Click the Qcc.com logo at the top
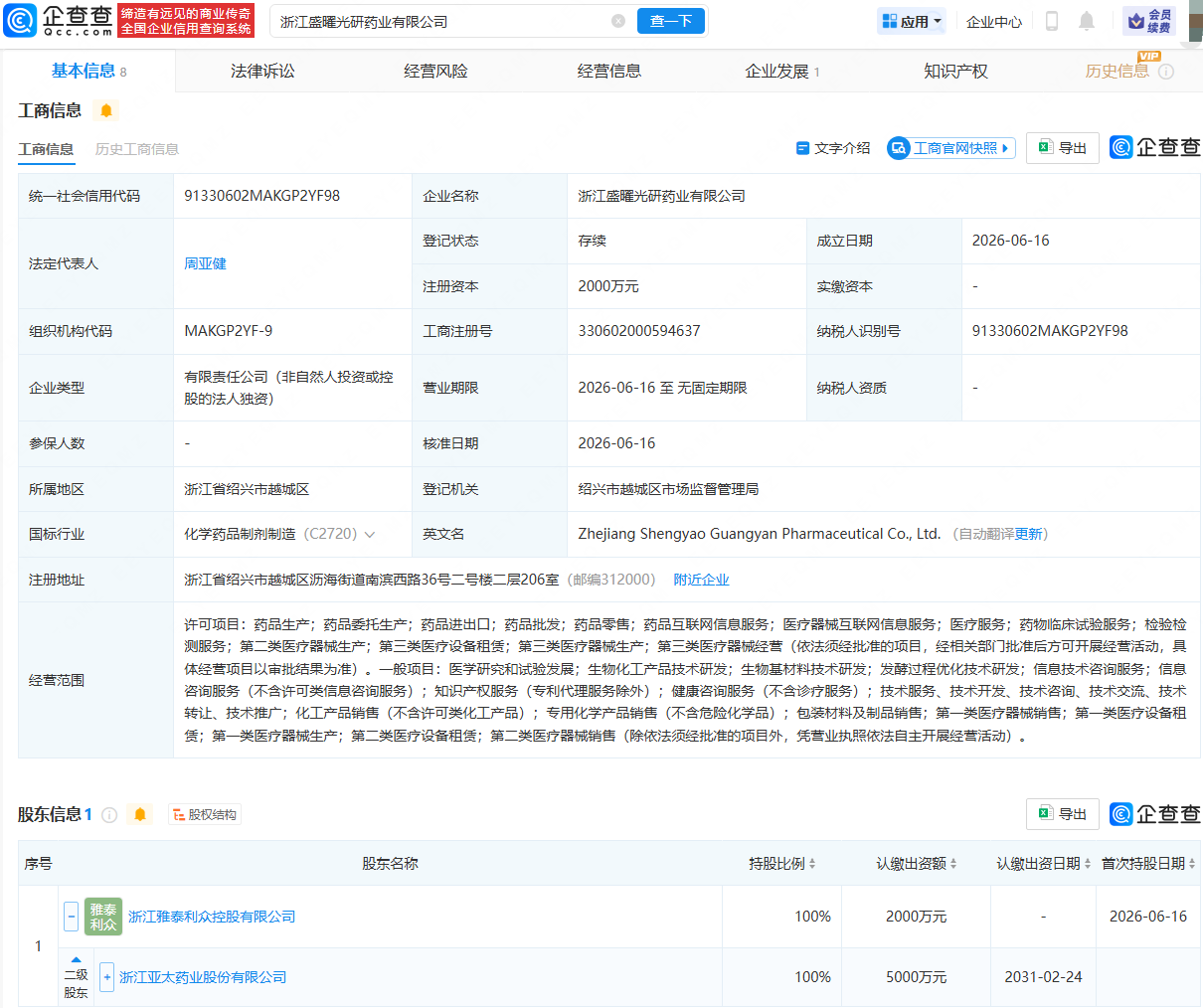This screenshot has width=1203, height=1008. pos(60,20)
